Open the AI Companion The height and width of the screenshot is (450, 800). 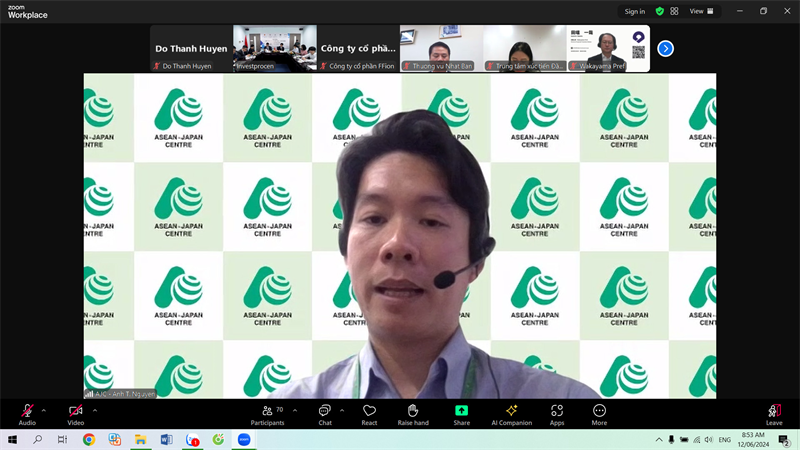(511, 414)
